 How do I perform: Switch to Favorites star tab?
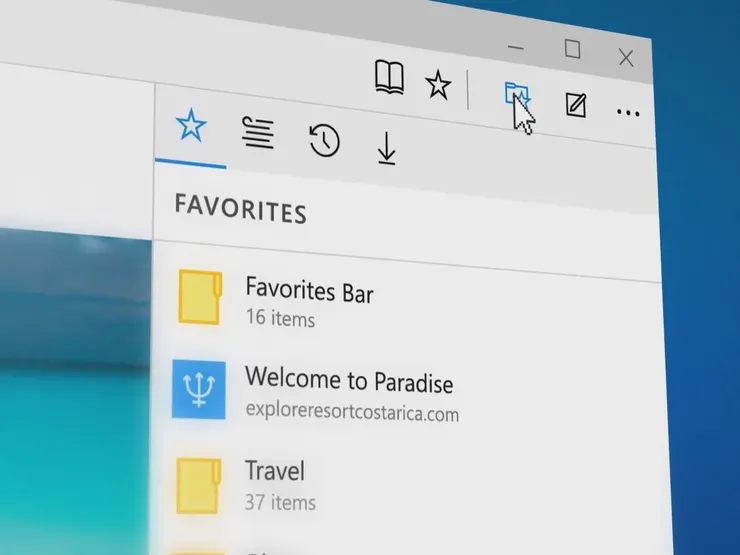point(191,126)
